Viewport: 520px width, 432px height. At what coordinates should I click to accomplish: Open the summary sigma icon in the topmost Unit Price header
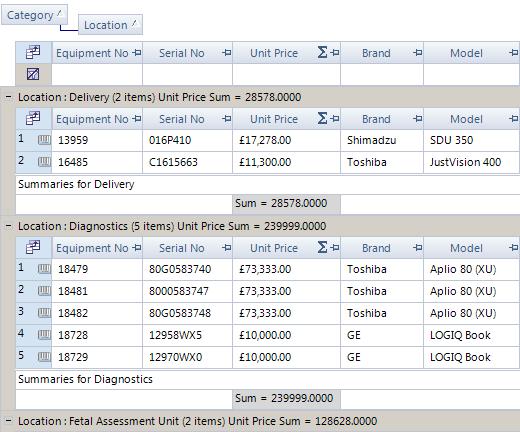pyautogui.click(x=322, y=52)
